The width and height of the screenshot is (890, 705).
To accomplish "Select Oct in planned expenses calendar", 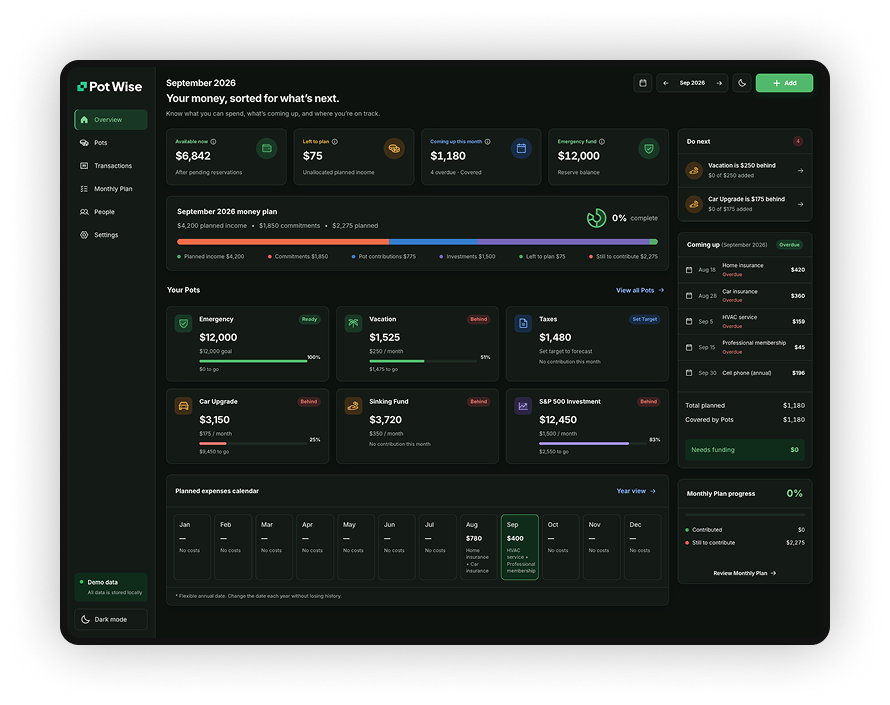I will [561, 547].
